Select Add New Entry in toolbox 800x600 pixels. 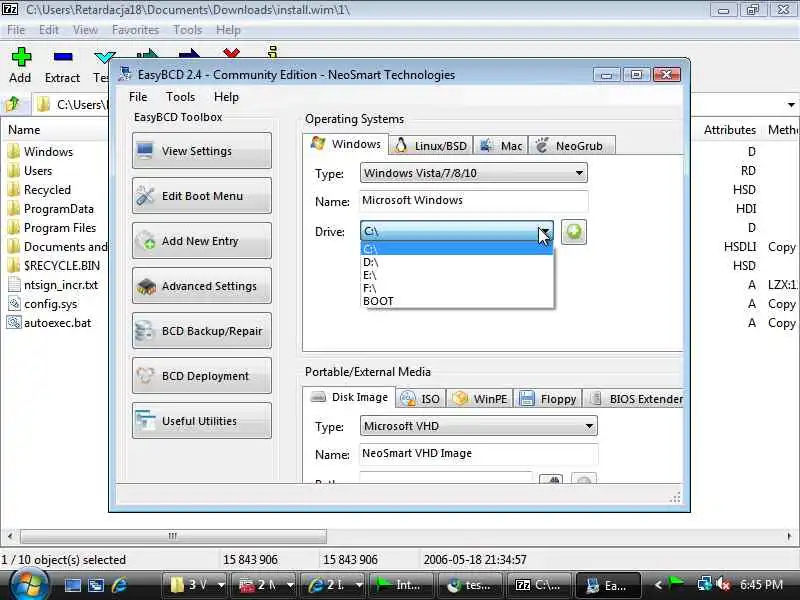[x=202, y=241]
